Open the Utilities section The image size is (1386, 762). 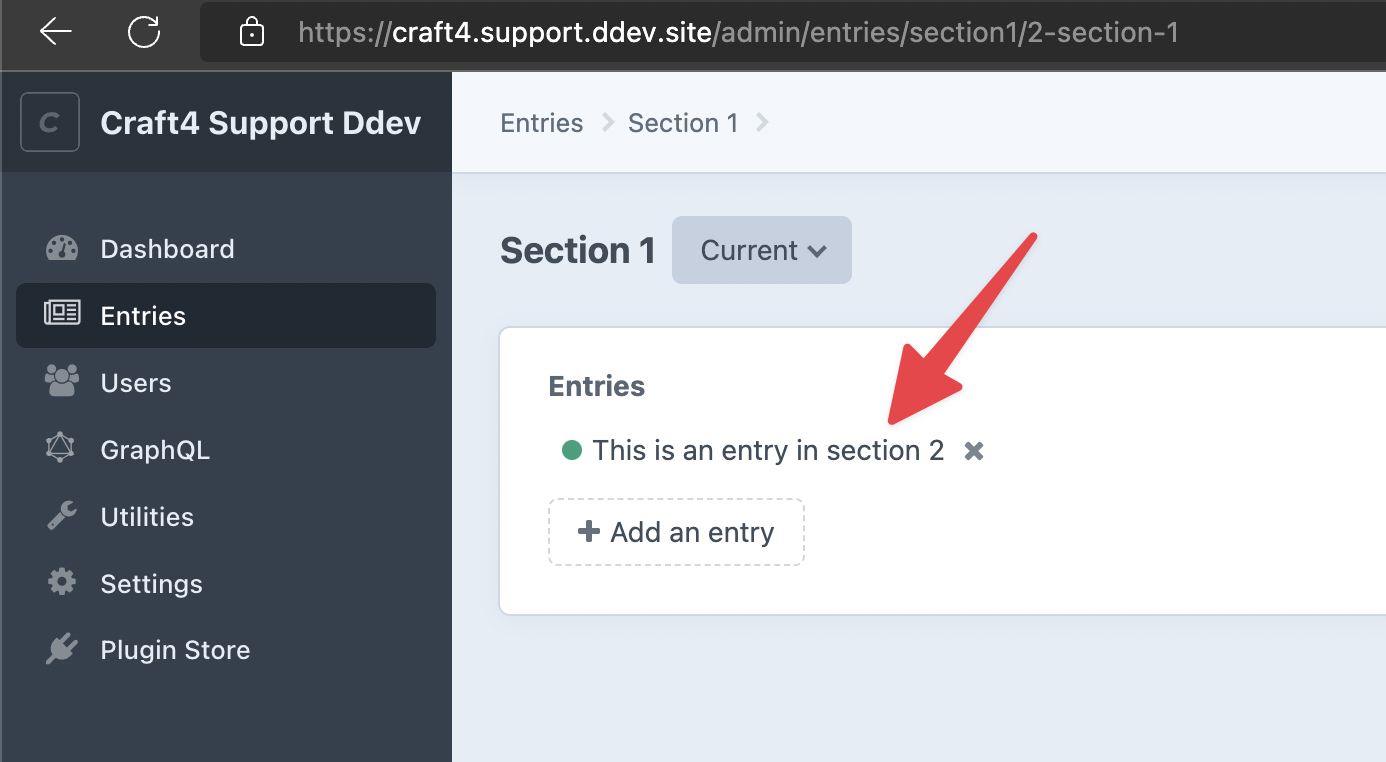point(146,516)
